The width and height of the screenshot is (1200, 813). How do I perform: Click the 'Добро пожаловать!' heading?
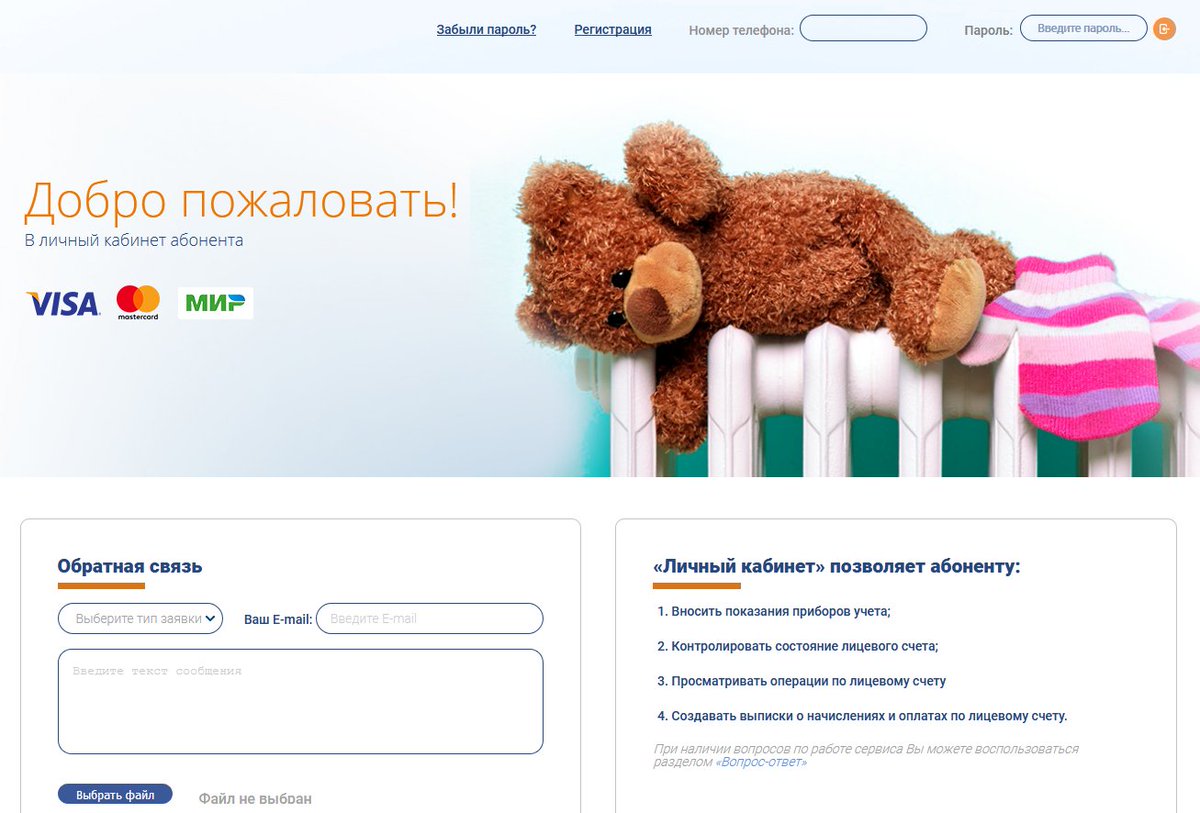[x=241, y=200]
